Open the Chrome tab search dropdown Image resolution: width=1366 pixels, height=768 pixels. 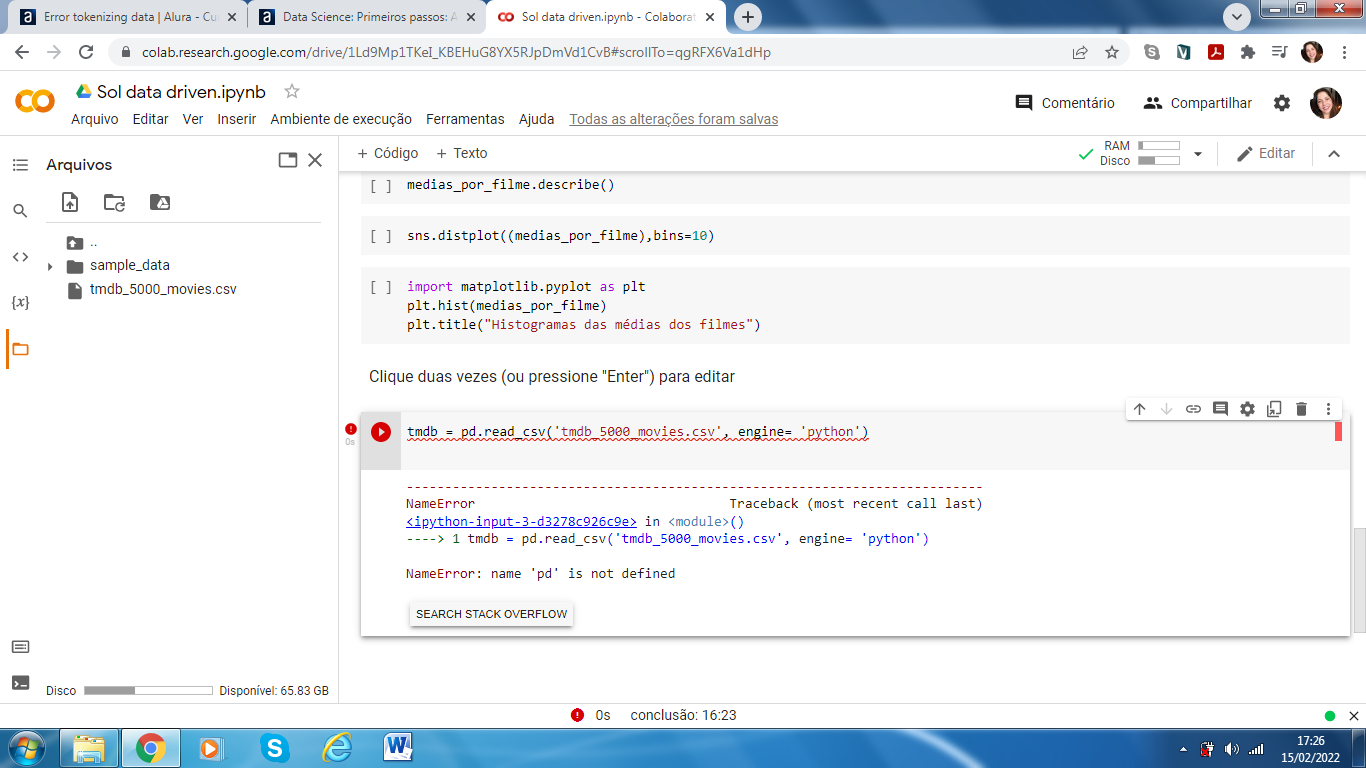pyautogui.click(x=1237, y=16)
